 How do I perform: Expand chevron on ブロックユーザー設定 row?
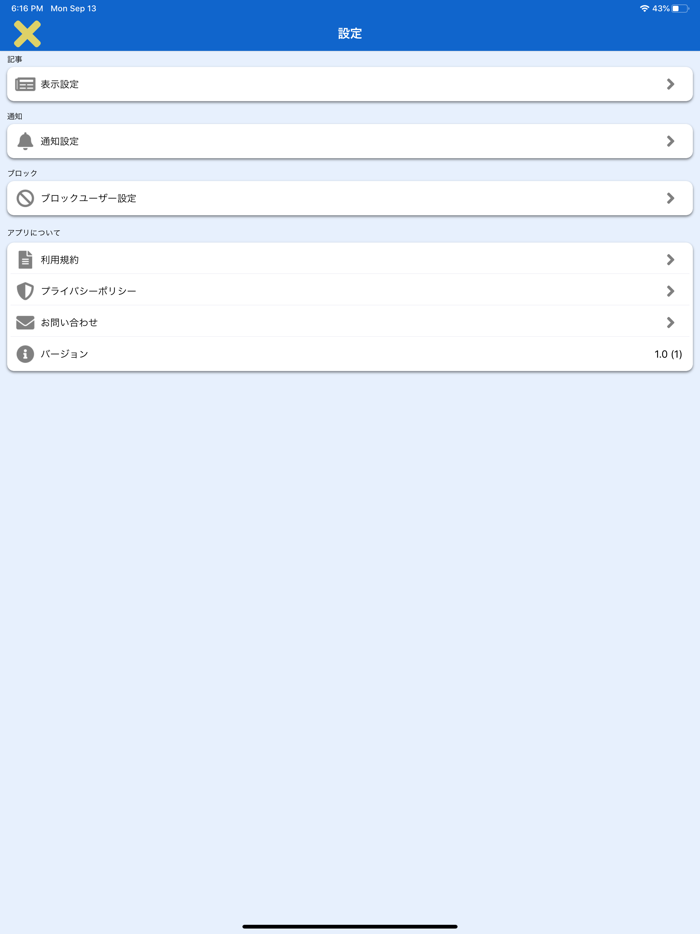click(x=670, y=199)
